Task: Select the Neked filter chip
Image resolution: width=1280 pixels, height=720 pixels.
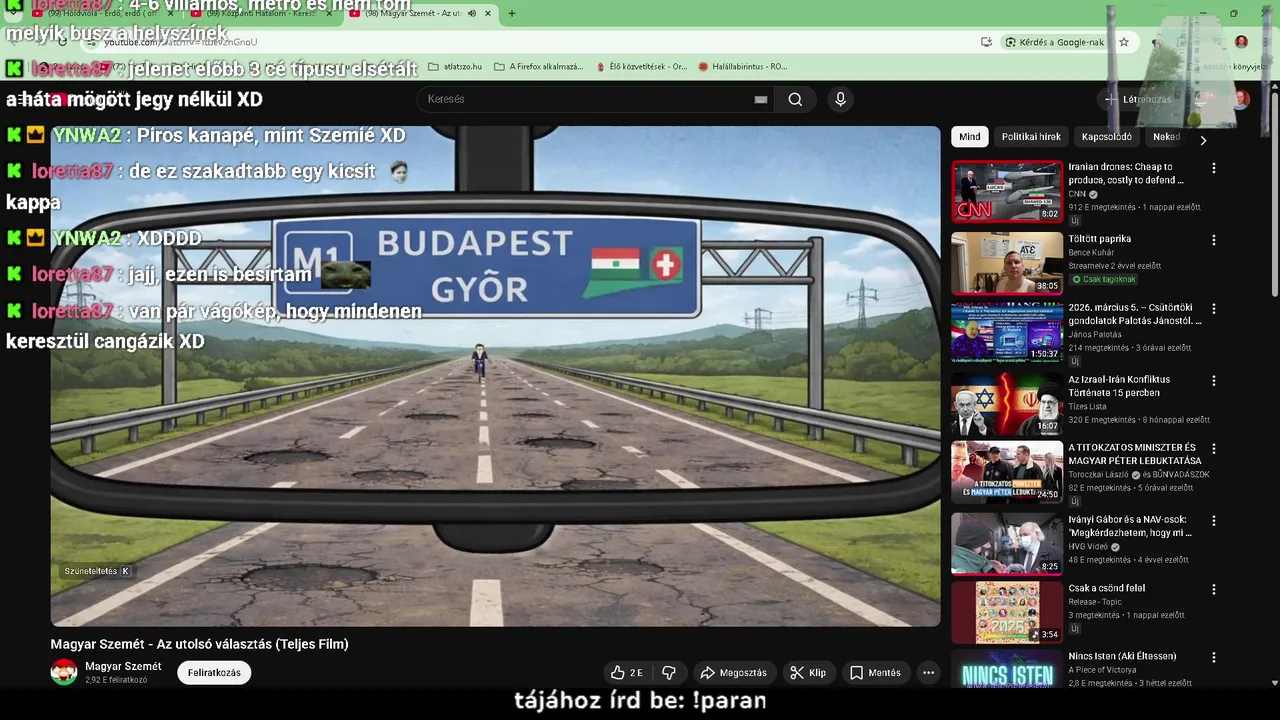Action: point(1166,137)
